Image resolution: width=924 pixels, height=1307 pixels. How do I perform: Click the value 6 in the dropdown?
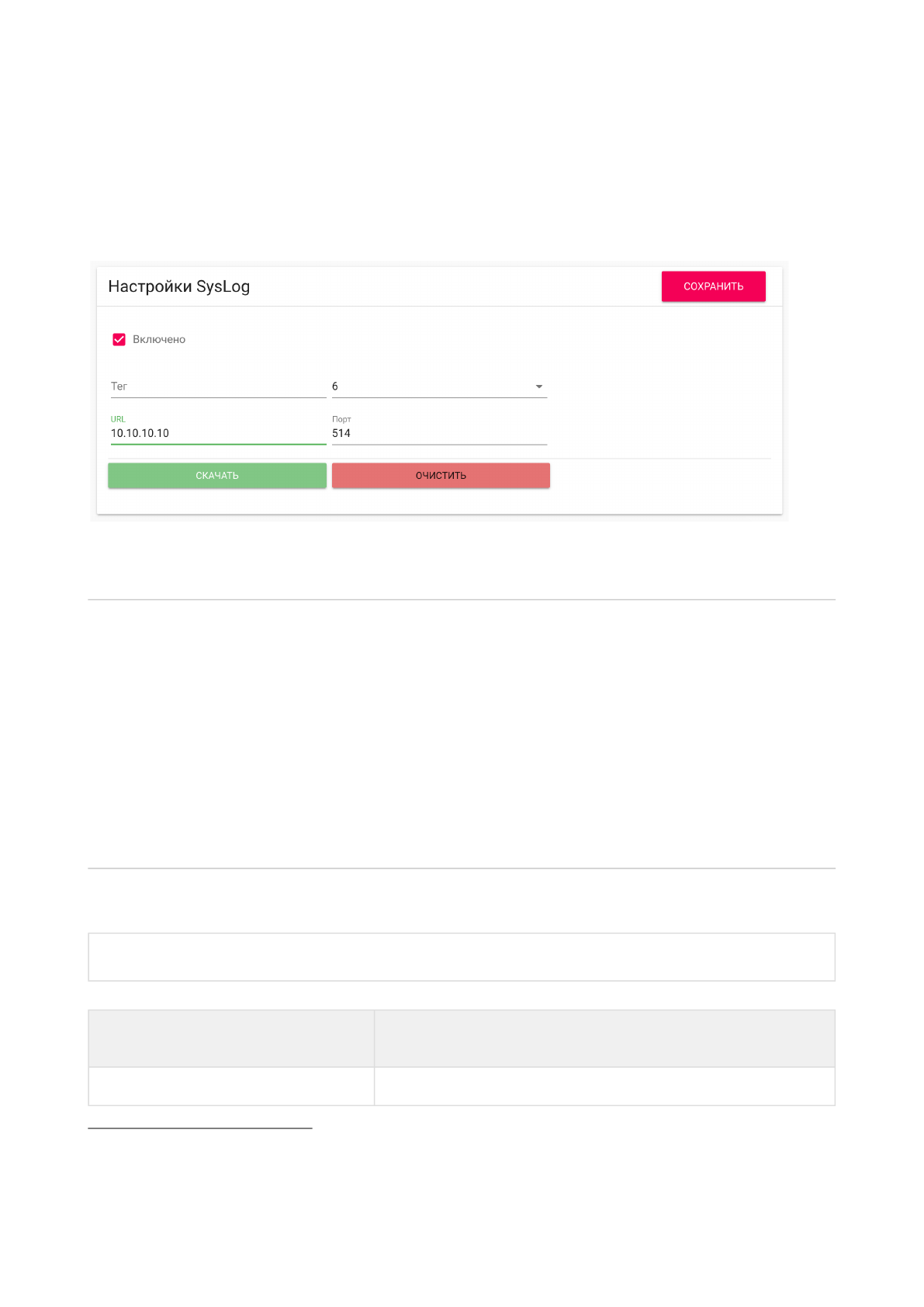click(335, 387)
